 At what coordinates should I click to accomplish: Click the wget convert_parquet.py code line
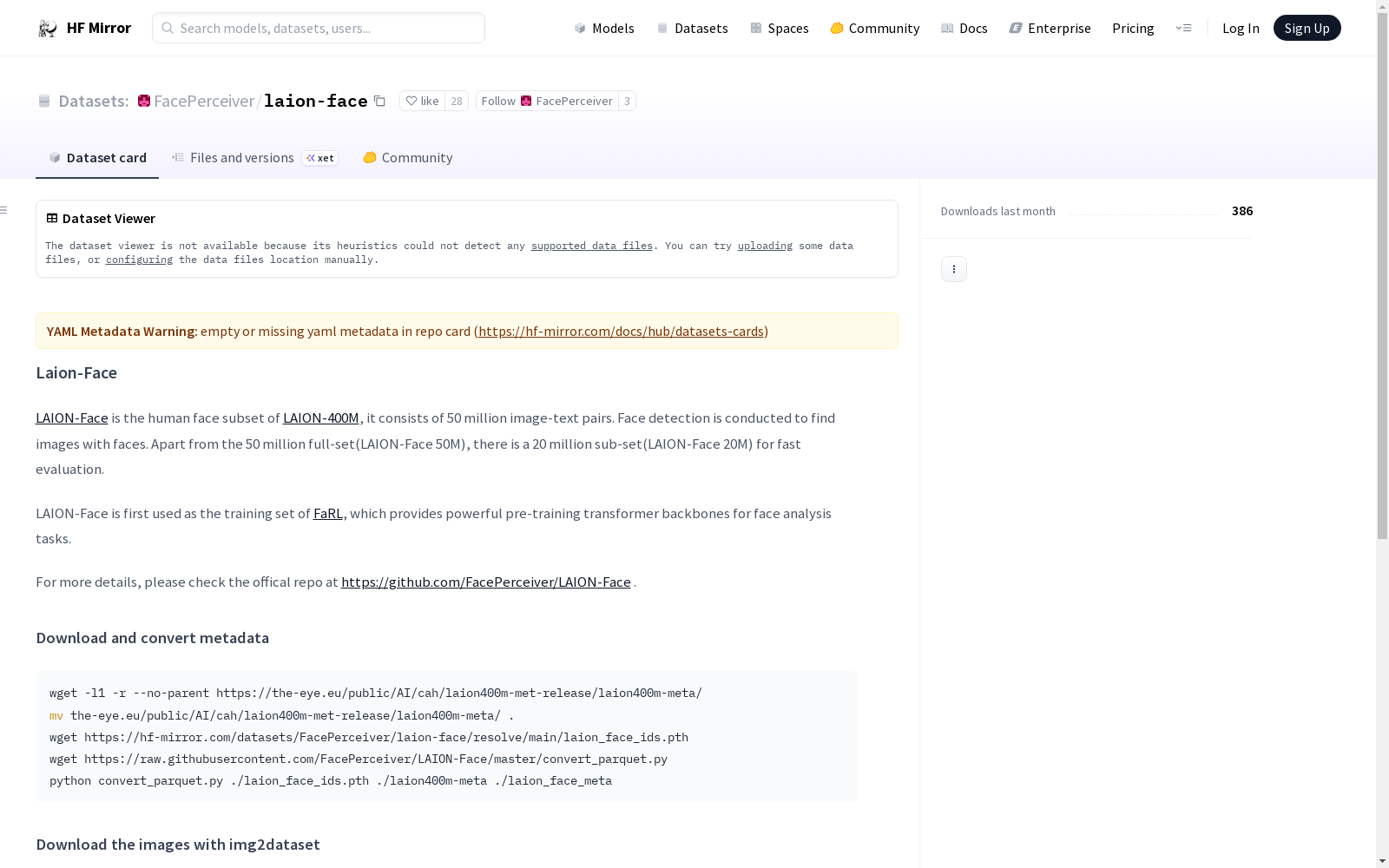point(359,759)
